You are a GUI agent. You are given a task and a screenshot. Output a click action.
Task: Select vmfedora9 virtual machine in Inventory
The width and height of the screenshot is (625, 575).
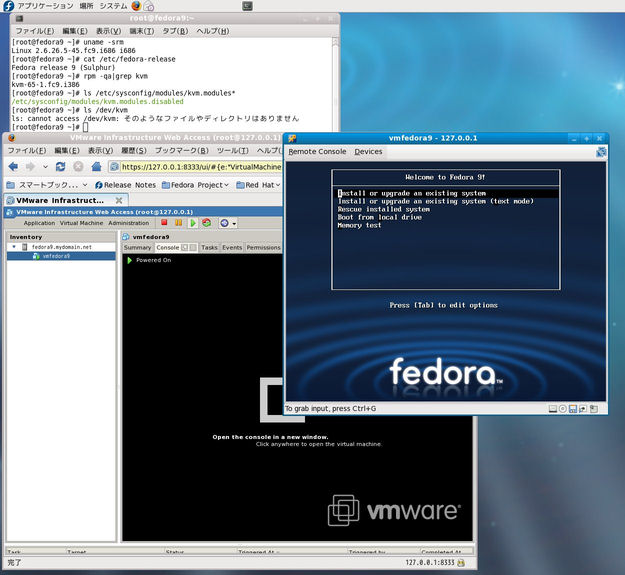click(x=56, y=256)
